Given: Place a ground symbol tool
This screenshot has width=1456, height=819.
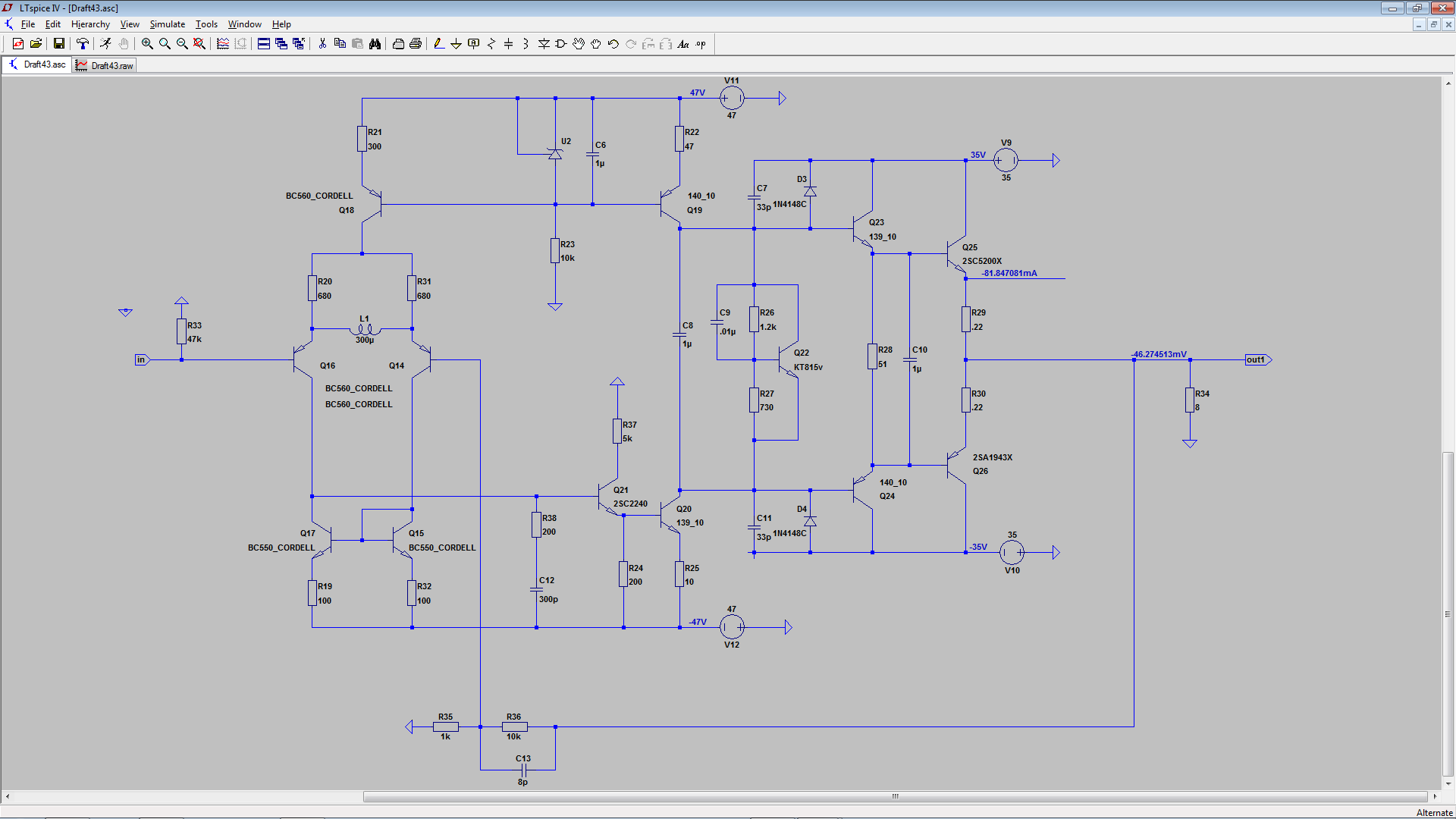Looking at the screenshot, I should [456, 44].
